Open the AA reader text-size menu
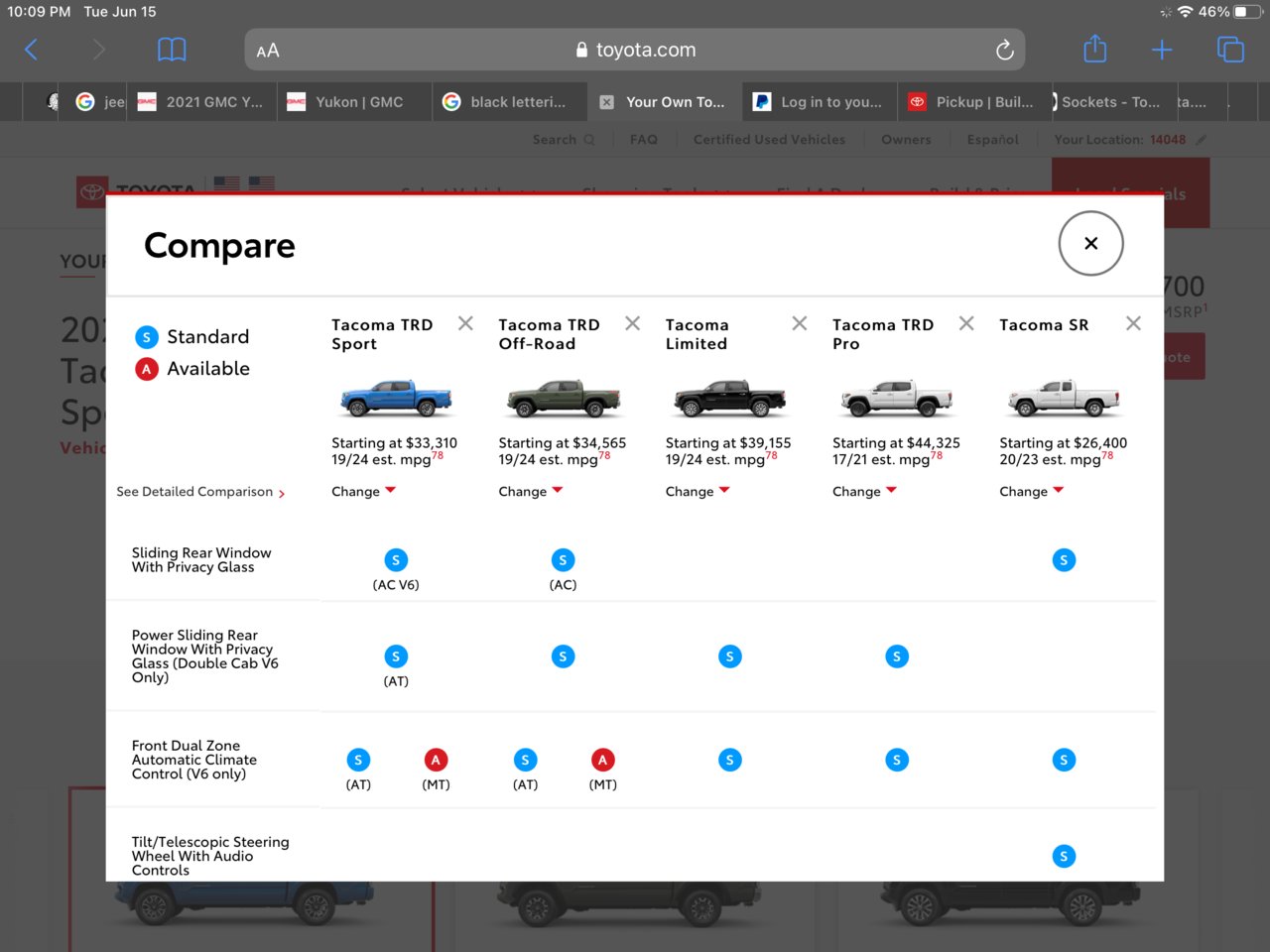1270x952 pixels. 268,51
